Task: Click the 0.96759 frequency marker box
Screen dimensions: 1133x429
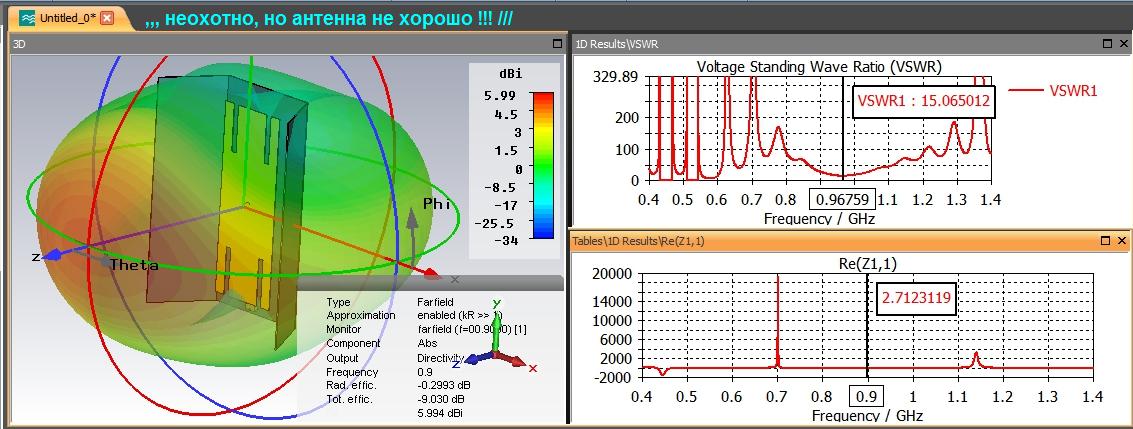Action: click(842, 199)
